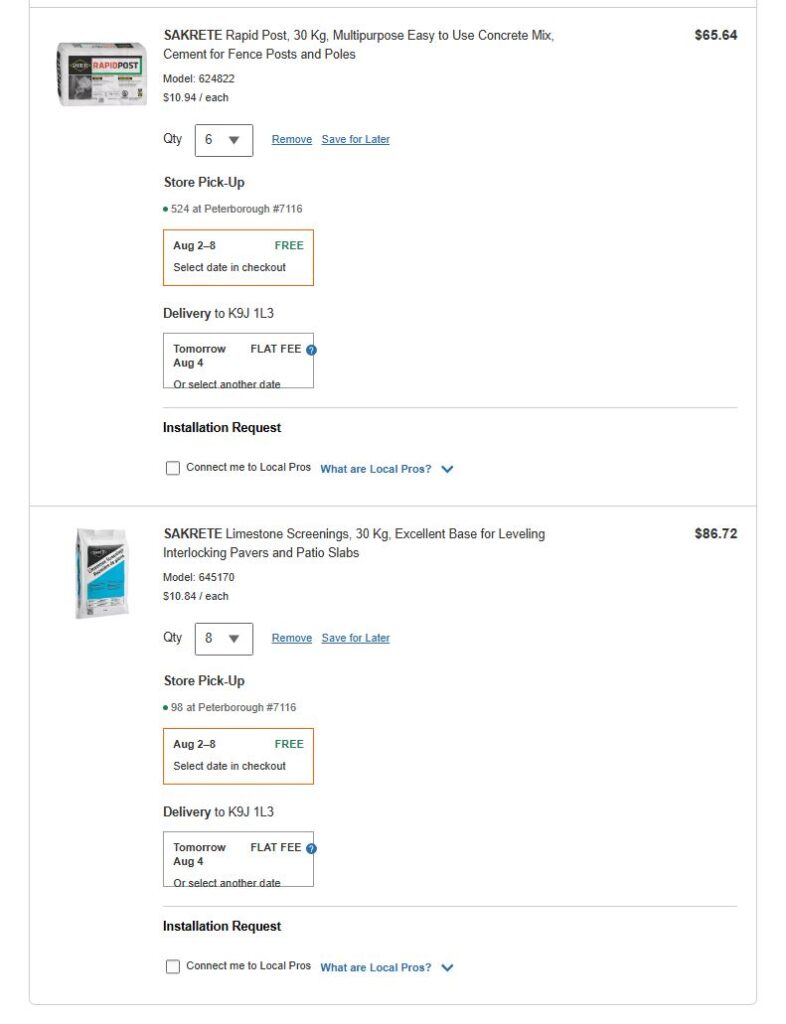The width and height of the screenshot is (786, 1024).
Task: Remove SAKRETE Rapid Post from cart
Action: (x=291, y=140)
